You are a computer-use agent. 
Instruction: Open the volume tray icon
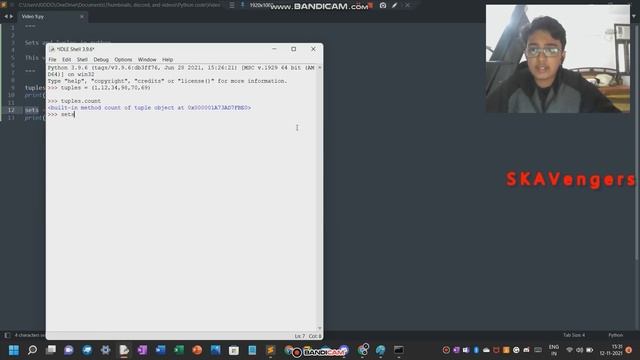coord(579,350)
